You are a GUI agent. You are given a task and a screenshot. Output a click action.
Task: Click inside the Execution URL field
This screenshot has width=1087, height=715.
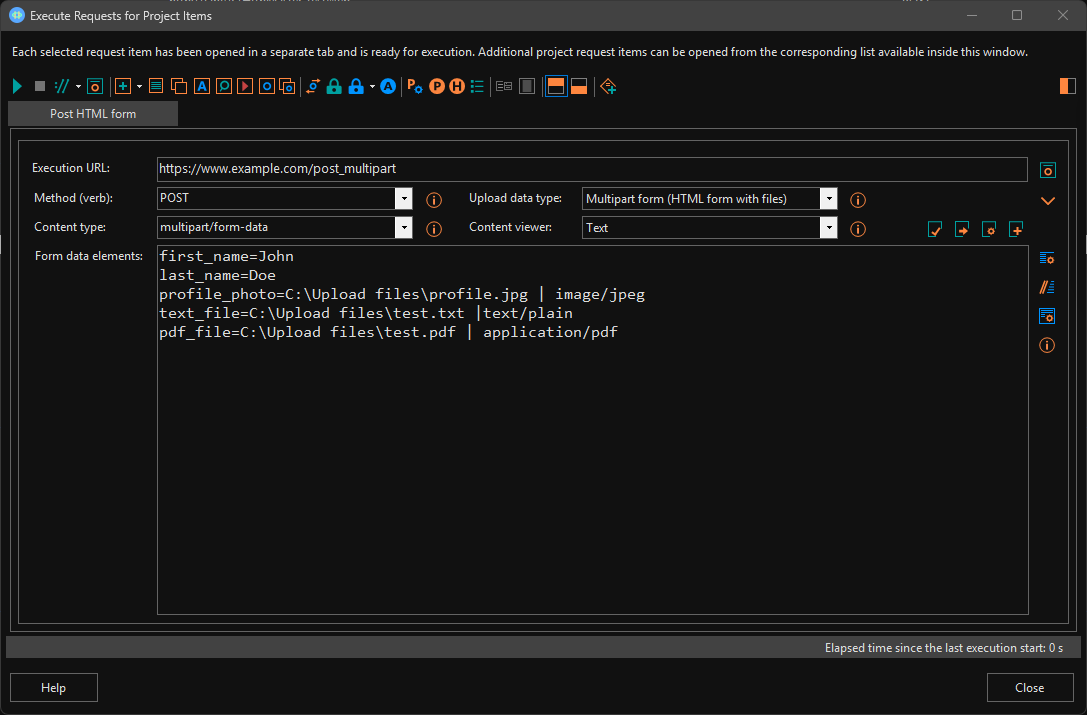click(x=590, y=169)
